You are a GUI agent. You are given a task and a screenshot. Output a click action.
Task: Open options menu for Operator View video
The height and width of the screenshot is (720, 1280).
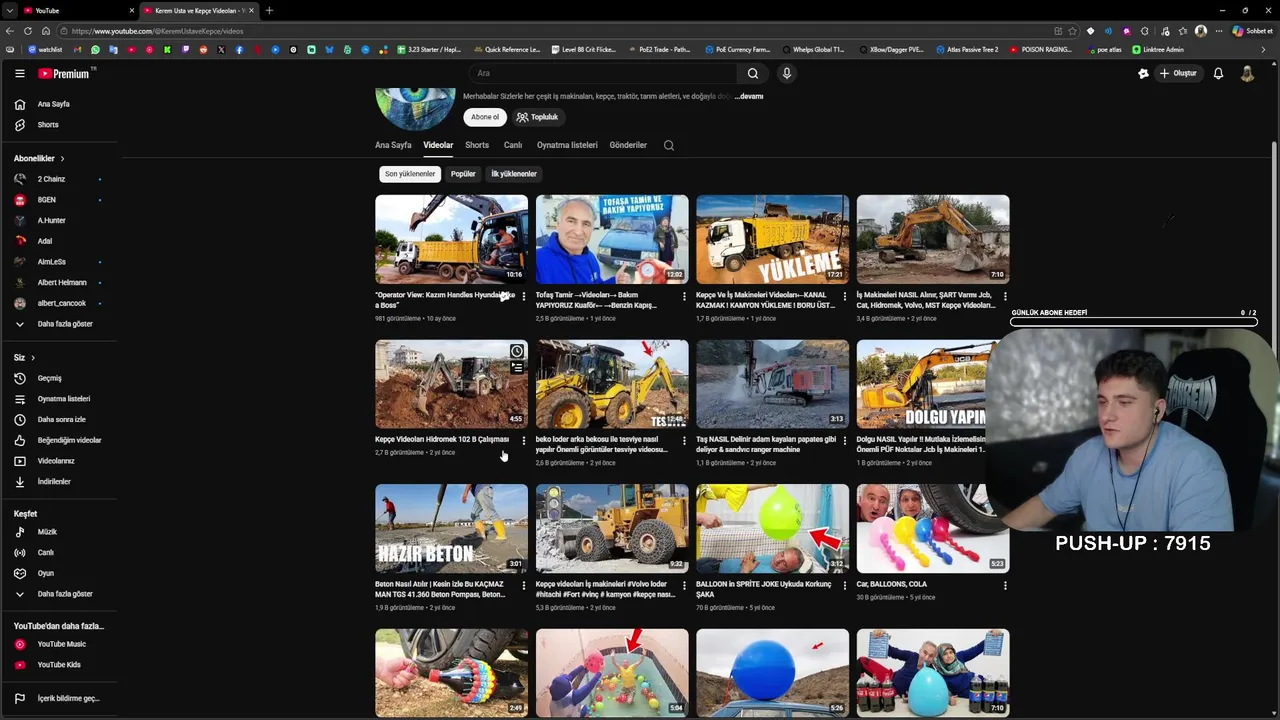(523, 297)
